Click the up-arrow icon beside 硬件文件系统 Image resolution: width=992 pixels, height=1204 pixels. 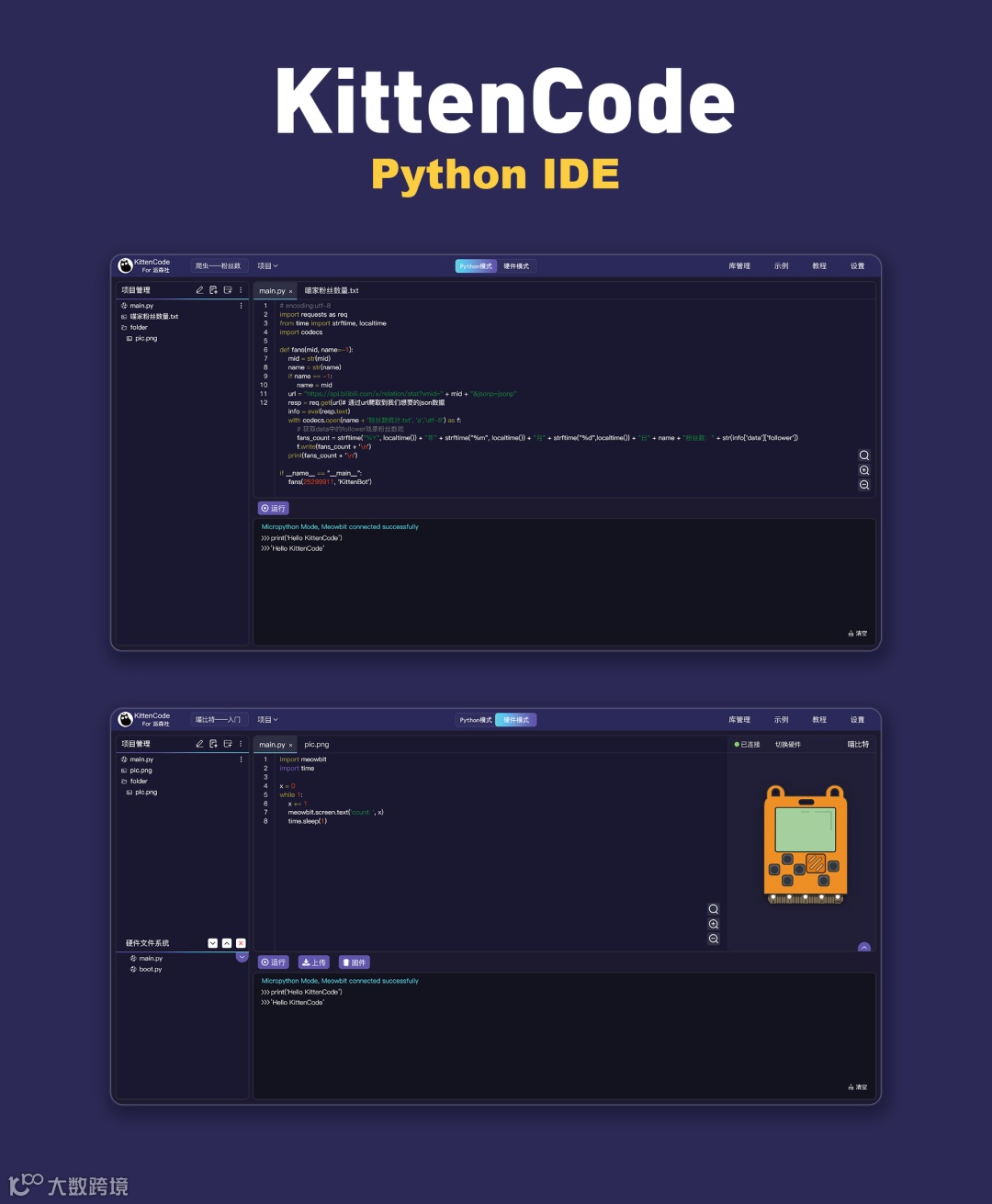[x=227, y=943]
